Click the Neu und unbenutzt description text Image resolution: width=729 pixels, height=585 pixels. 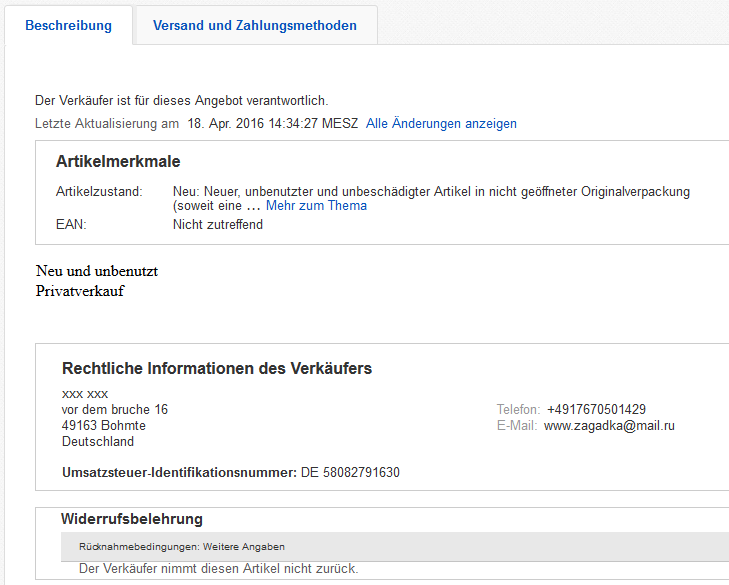tap(97, 271)
